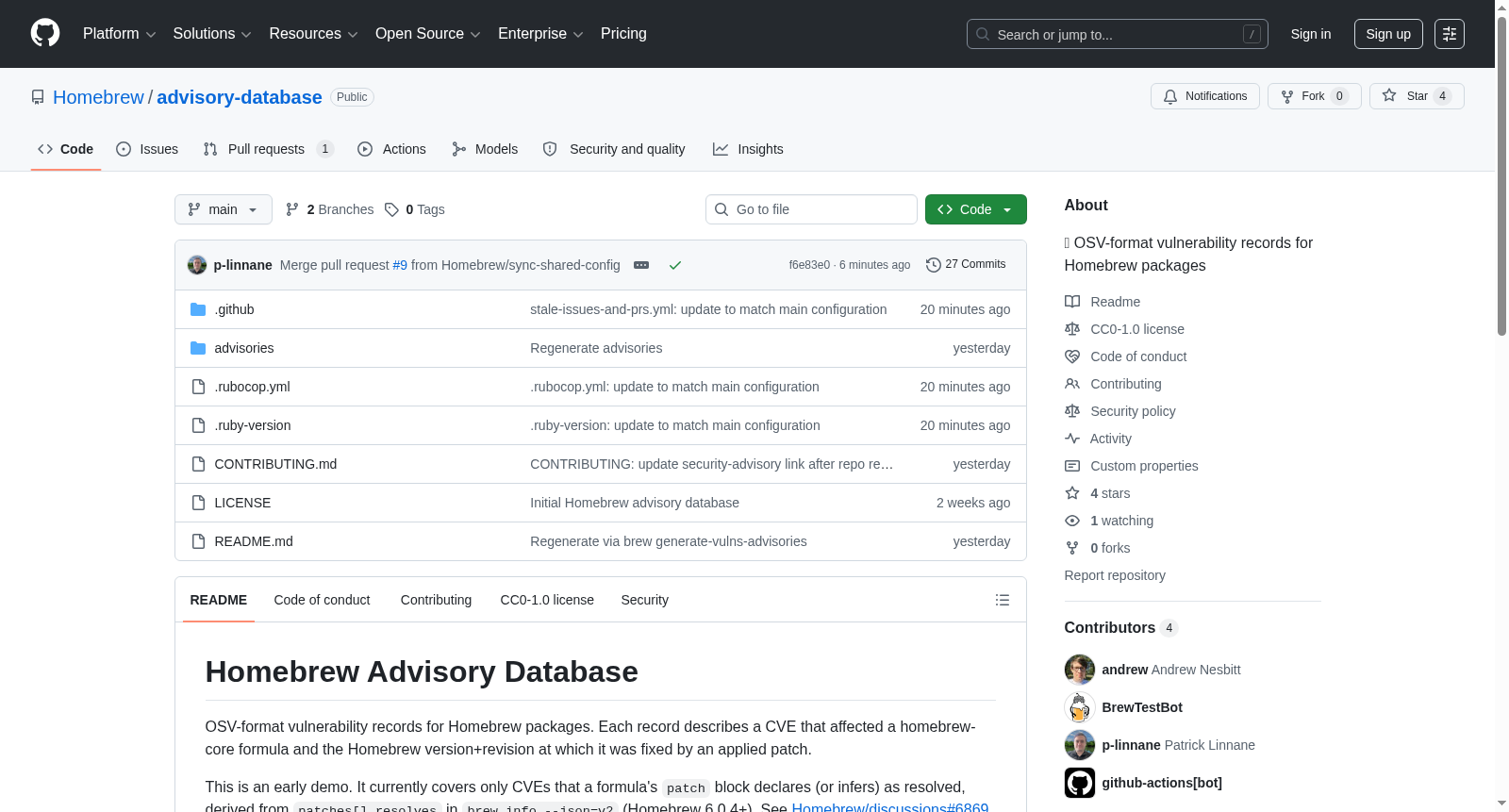Click the Sign in link

[1311, 34]
